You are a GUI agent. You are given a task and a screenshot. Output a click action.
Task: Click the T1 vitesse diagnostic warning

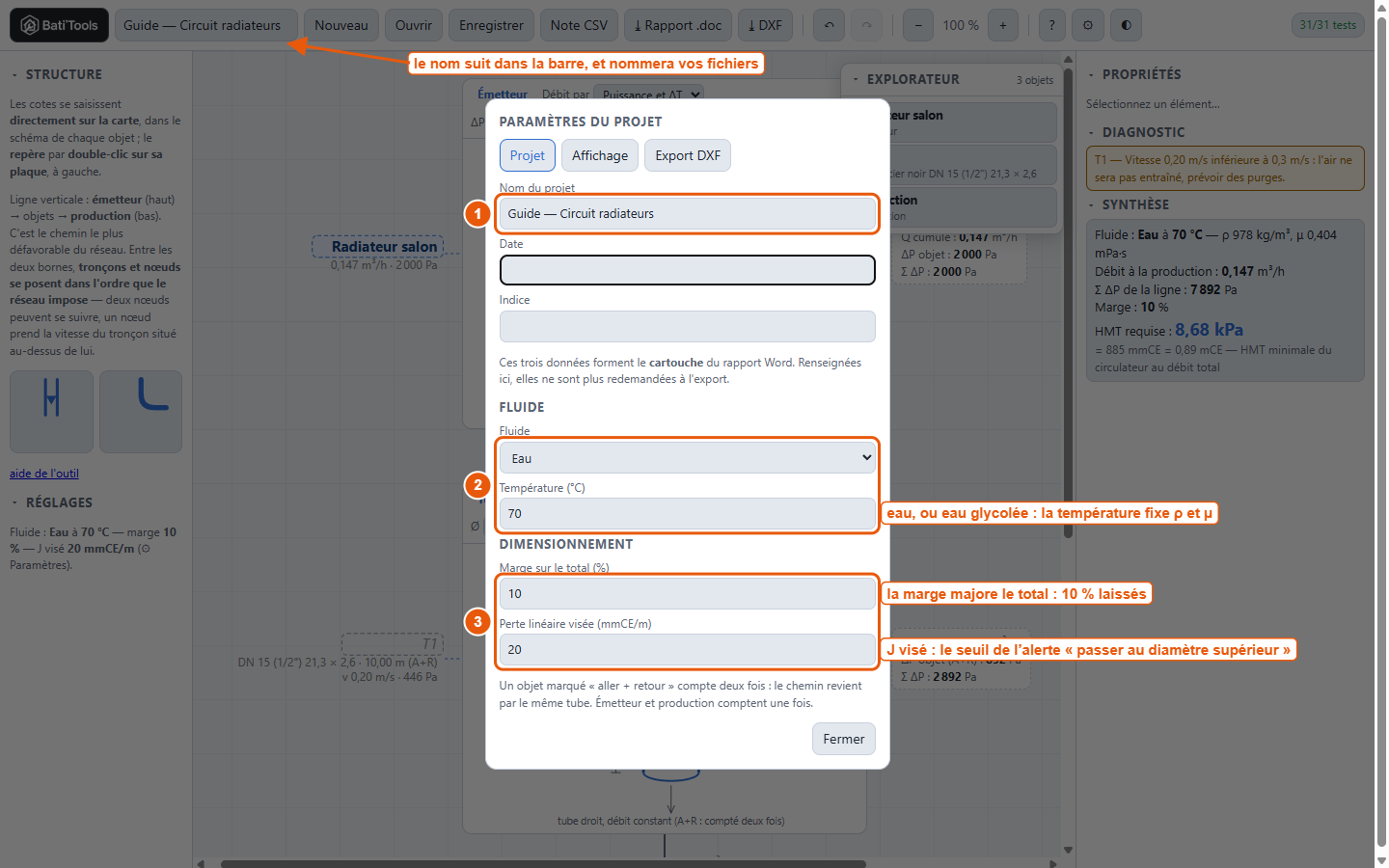[x=1225, y=169]
